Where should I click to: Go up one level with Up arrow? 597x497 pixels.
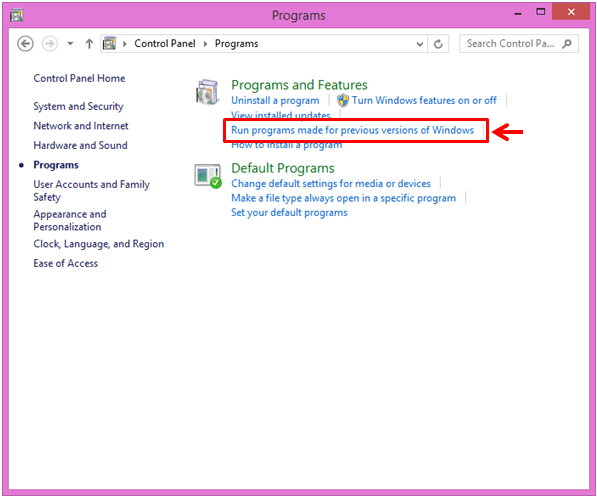tap(89, 44)
